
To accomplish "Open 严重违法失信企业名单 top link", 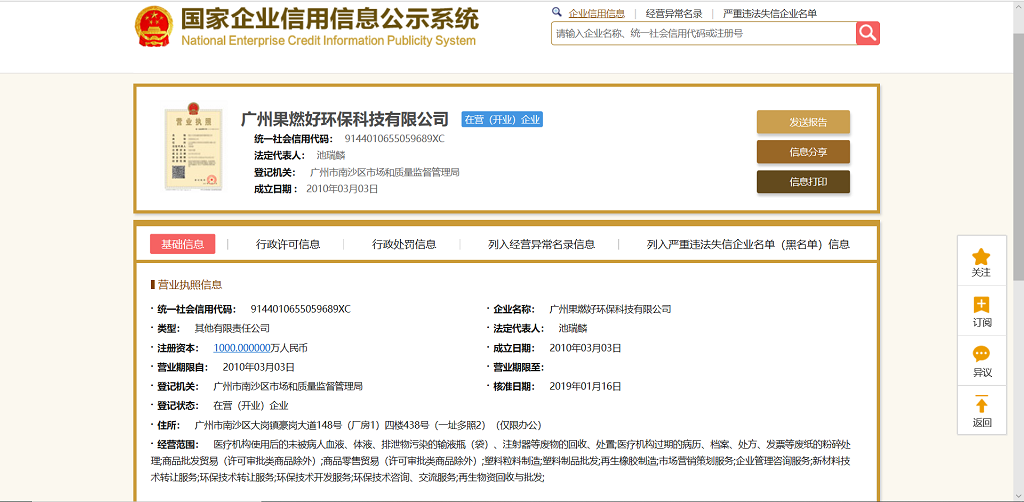I will pos(769,14).
